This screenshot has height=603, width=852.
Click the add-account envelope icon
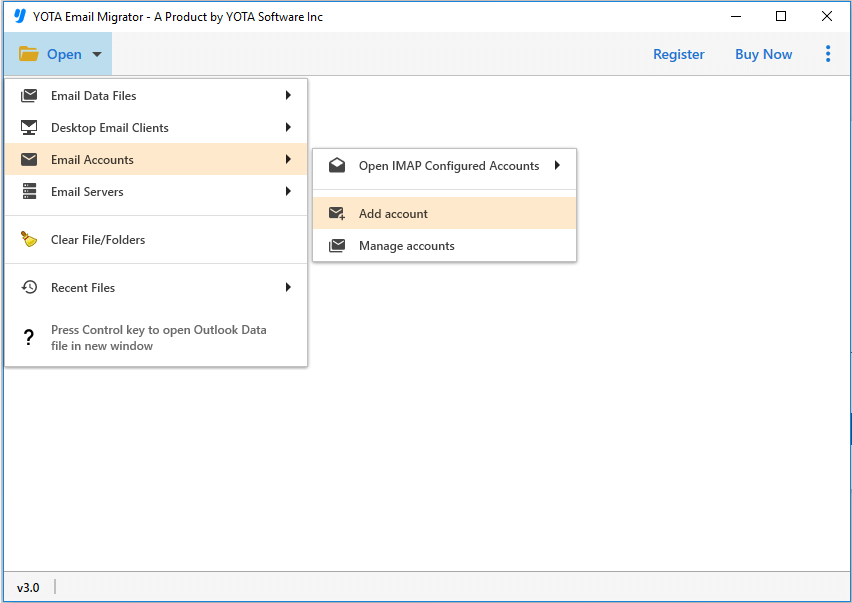337,213
